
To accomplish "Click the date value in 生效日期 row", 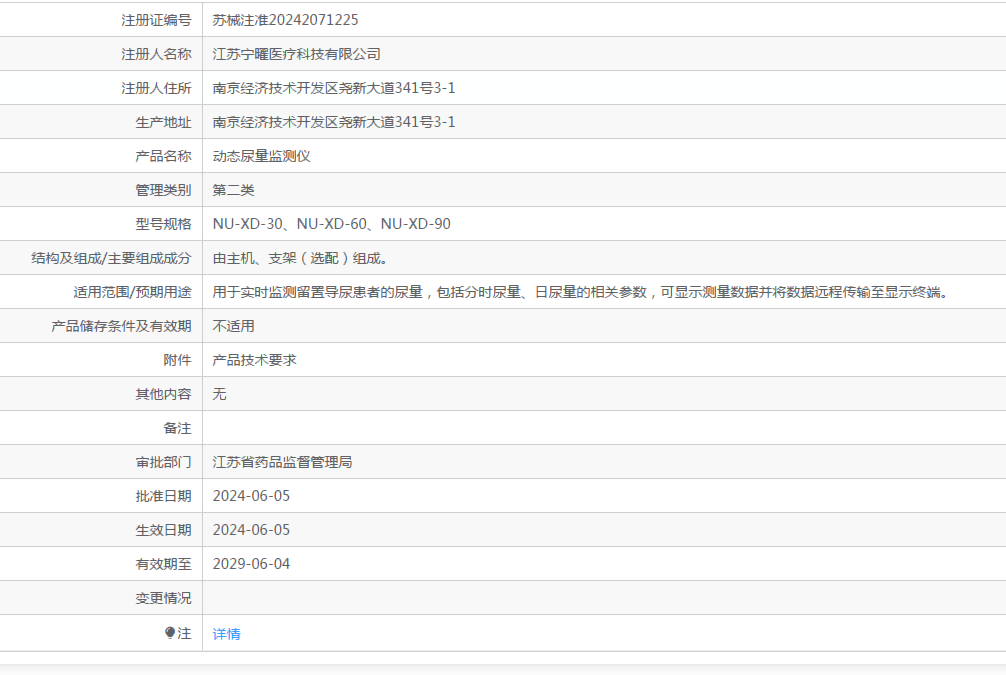I will pyautogui.click(x=252, y=530).
